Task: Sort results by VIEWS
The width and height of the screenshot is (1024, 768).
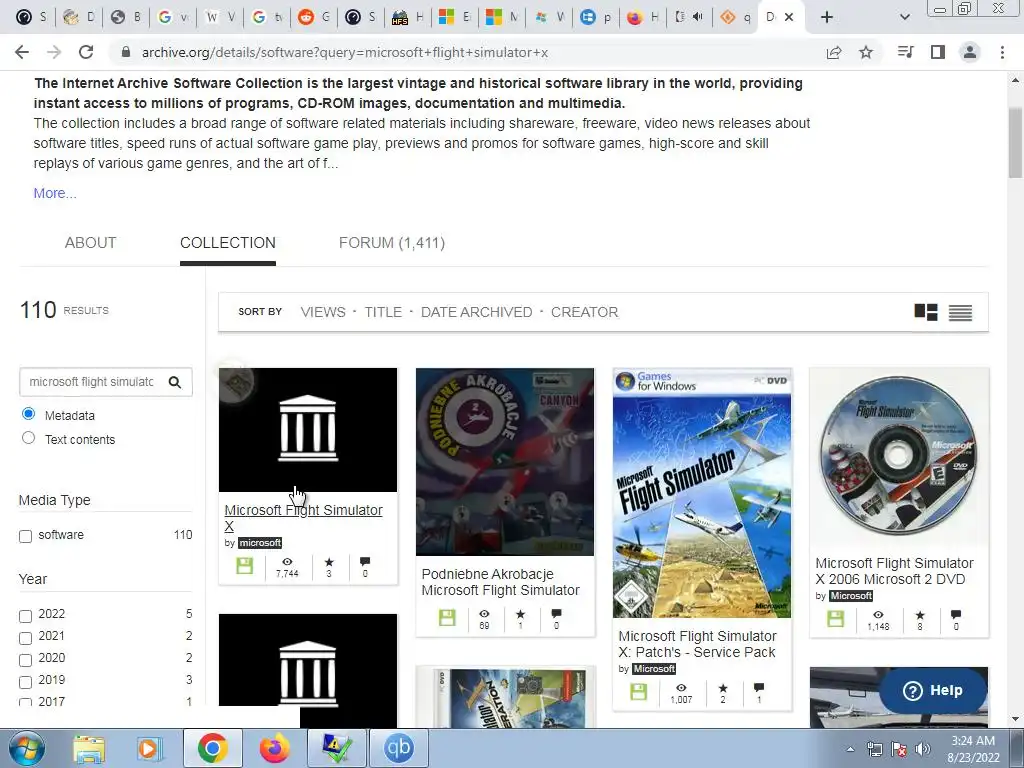Action: (x=323, y=312)
